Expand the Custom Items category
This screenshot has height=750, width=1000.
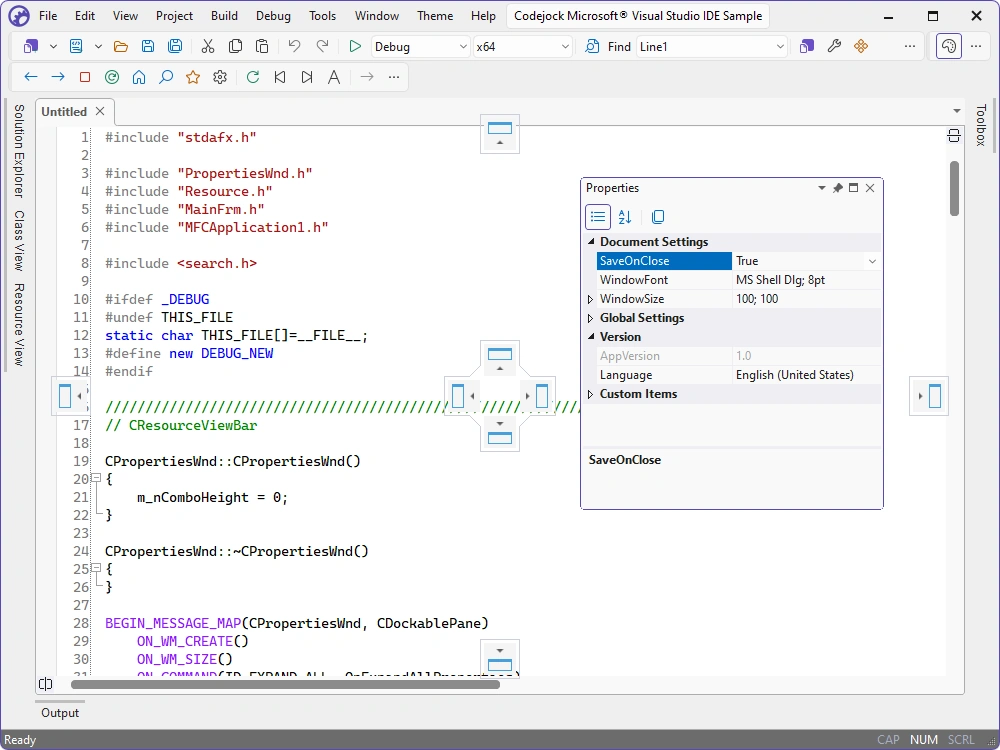591,394
